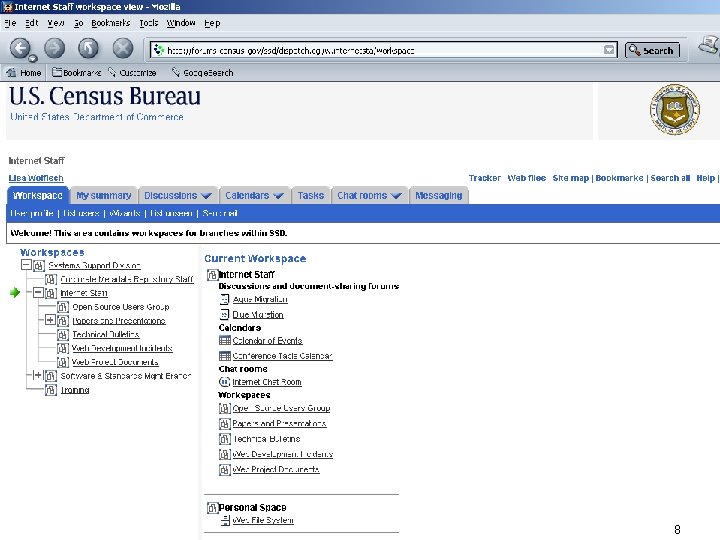The image size is (720, 540).
Task: Click the Print icon in the toolbar
Action: click(x=709, y=46)
